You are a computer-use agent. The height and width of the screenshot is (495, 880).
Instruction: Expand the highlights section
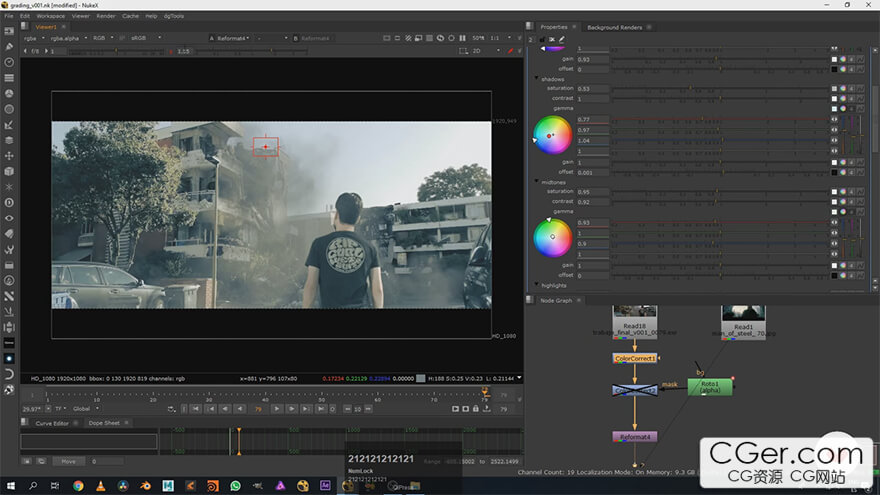pos(537,285)
